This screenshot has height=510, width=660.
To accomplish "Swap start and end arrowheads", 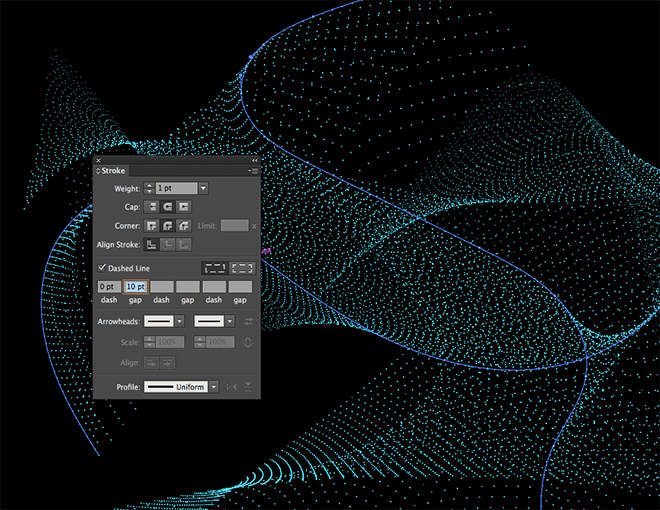I will (x=248, y=321).
